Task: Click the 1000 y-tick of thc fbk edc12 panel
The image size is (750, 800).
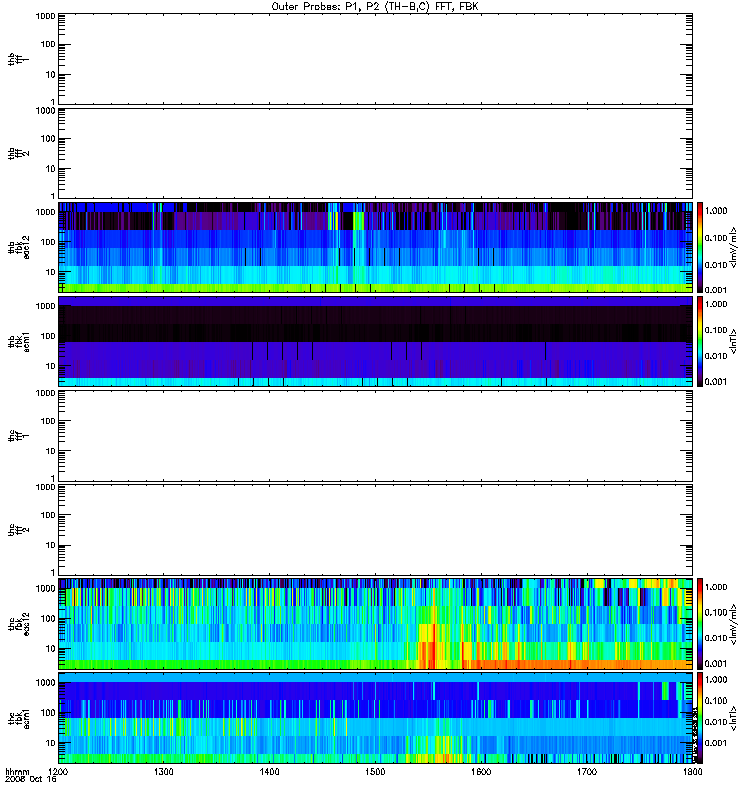Action: 45,588
